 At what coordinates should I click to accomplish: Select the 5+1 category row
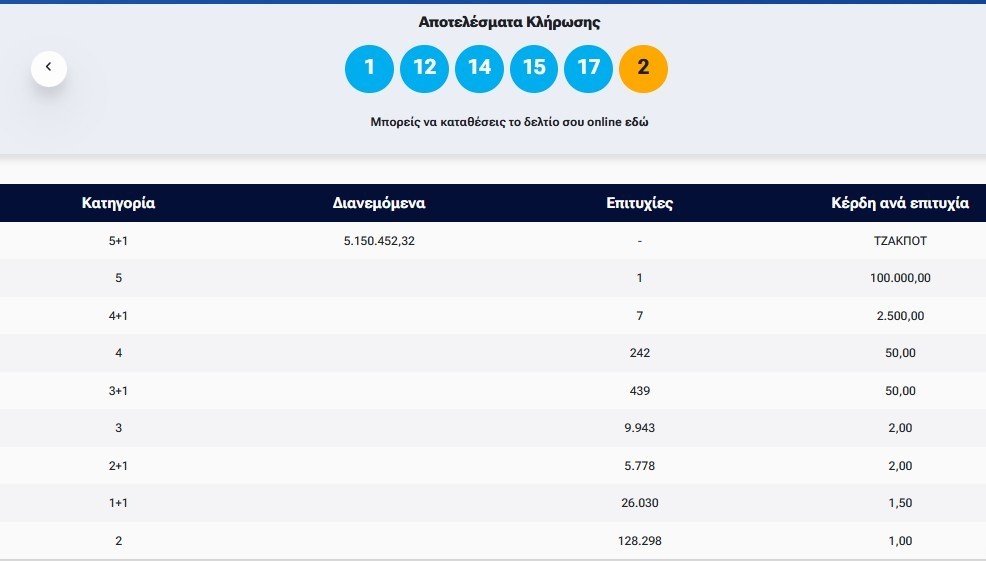coord(118,241)
